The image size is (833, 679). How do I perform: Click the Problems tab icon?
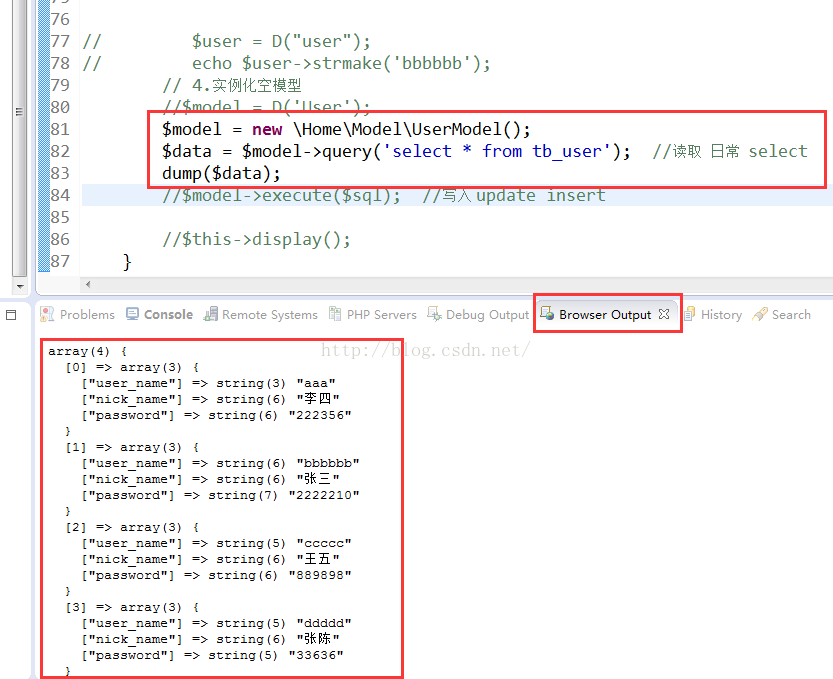47,314
